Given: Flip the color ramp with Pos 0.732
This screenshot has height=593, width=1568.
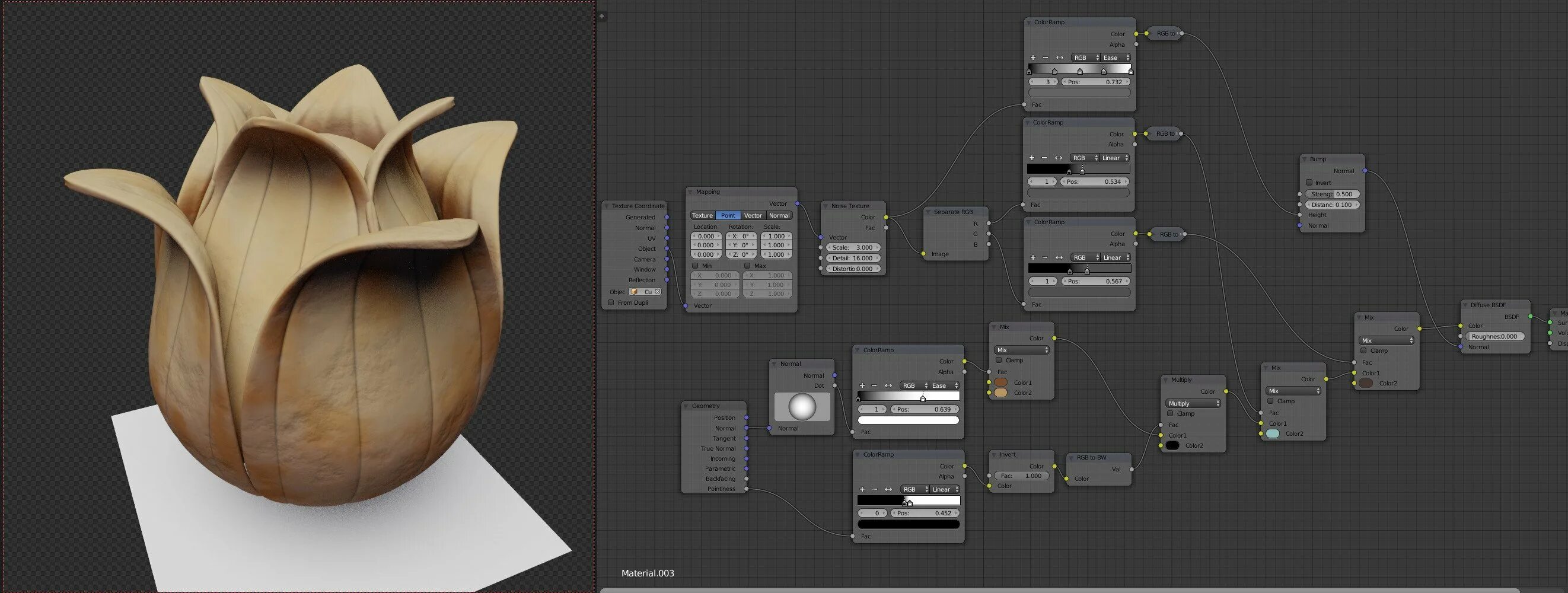Looking at the screenshot, I should coord(1059,58).
